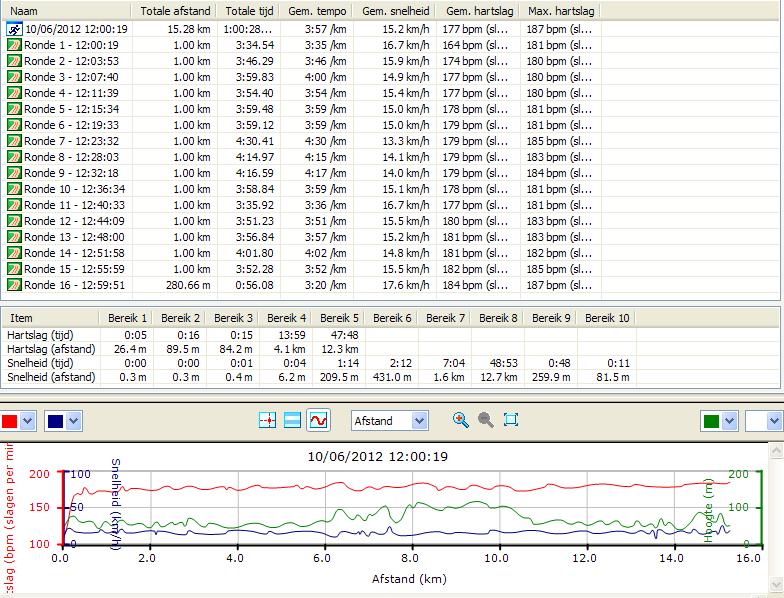Sort by the Gem. tempo column header
784x598 pixels.
pos(317,11)
